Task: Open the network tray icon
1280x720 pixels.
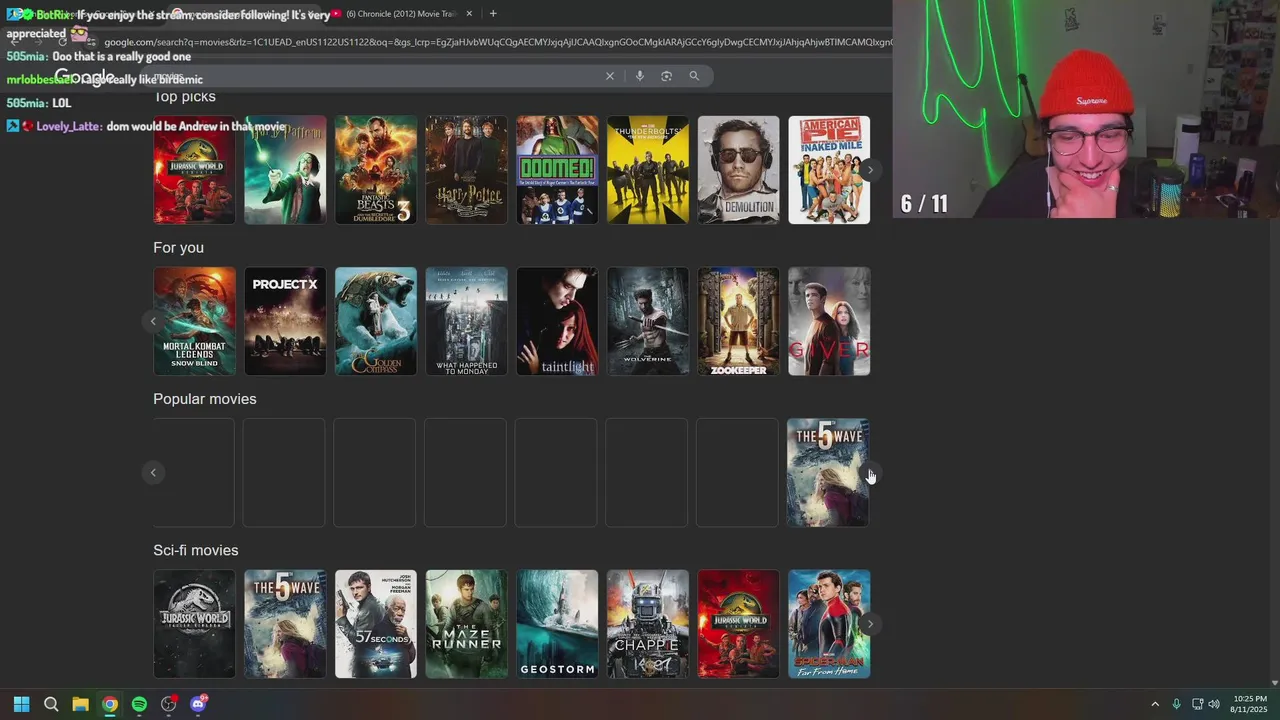Action: click(x=1197, y=704)
